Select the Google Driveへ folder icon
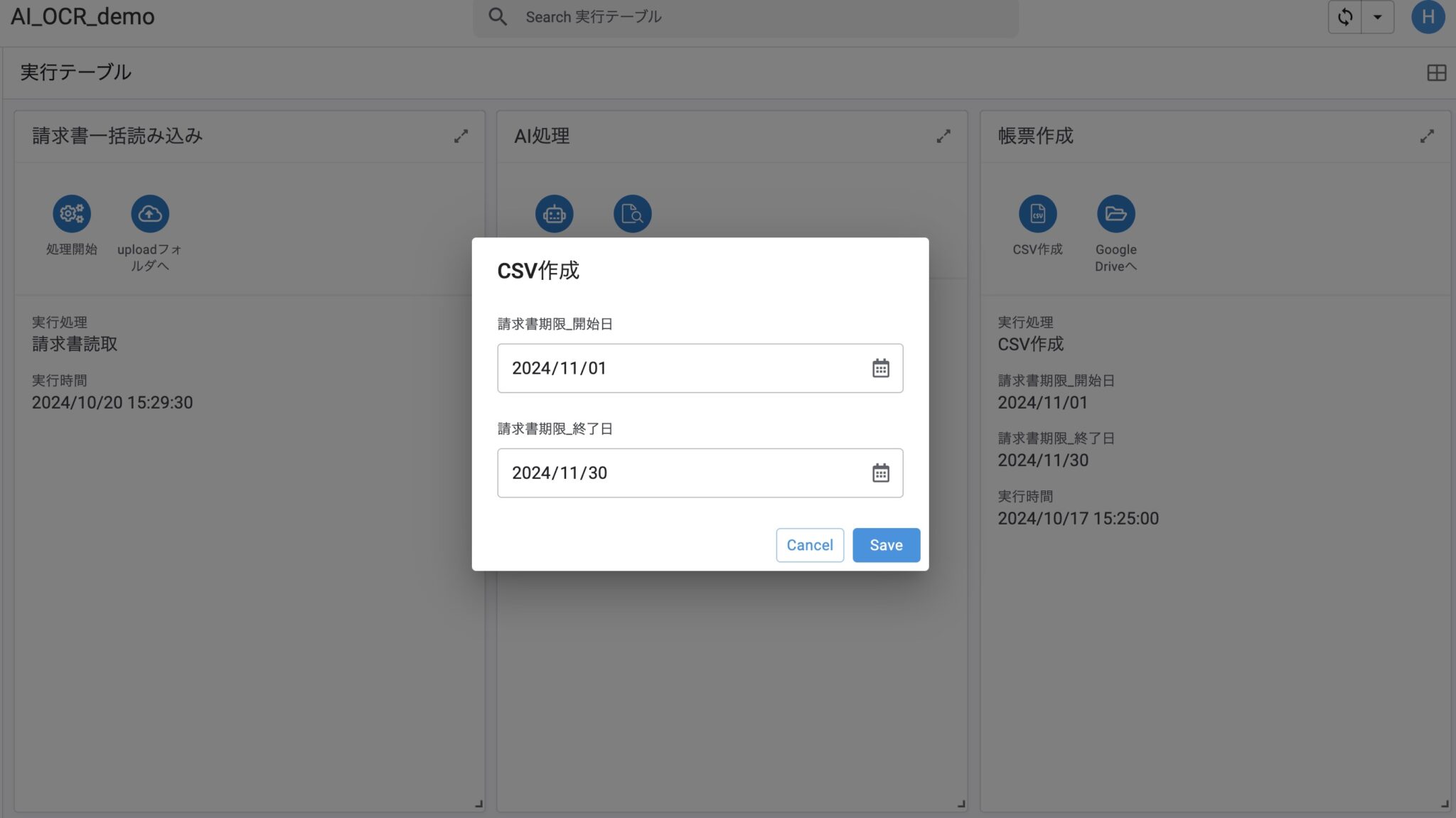The height and width of the screenshot is (818, 1456). (x=1115, y=213)
